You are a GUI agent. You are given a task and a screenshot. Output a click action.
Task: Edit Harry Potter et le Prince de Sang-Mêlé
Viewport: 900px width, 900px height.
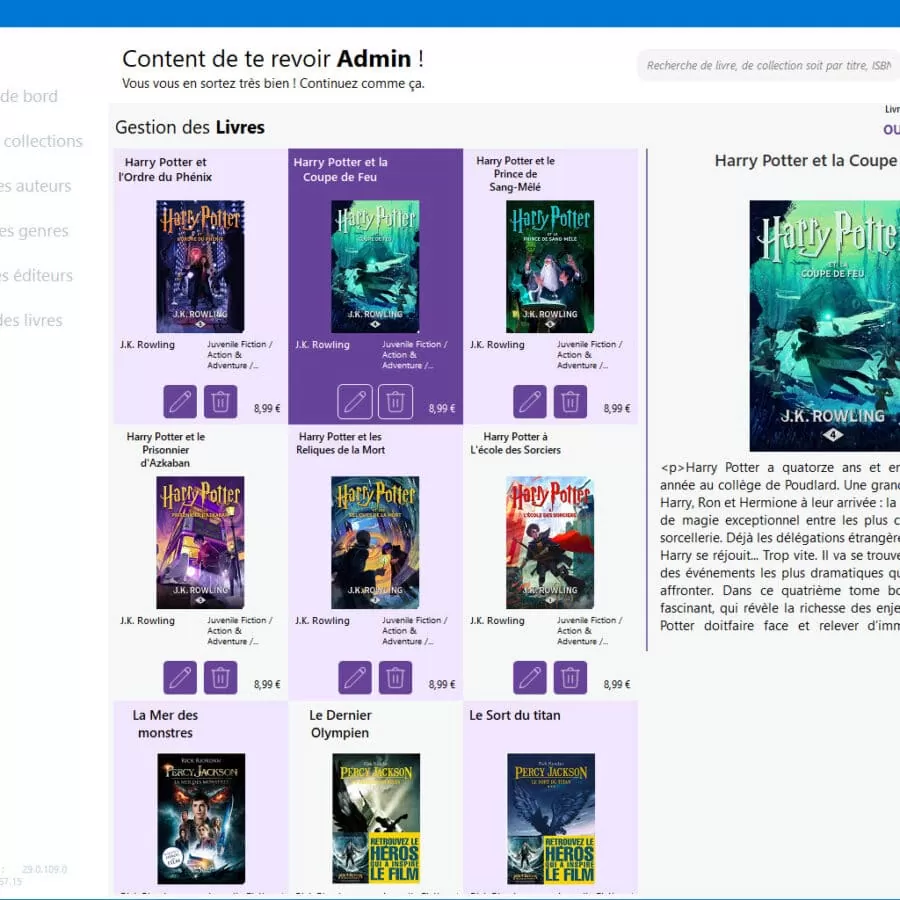530,401
